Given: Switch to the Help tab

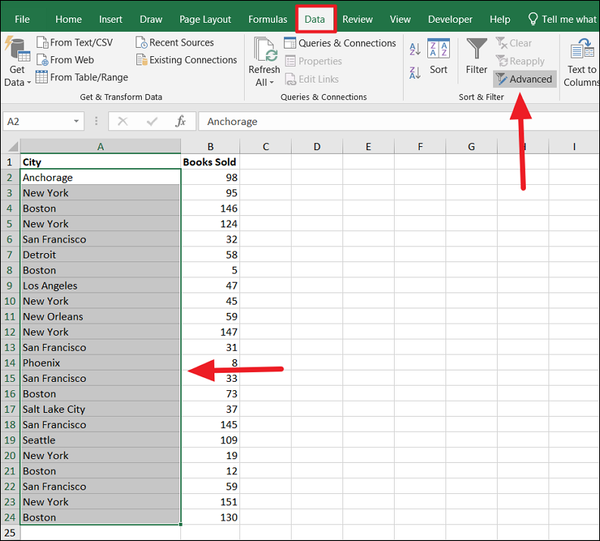Looking at the screenshot, I should point(500,19).
